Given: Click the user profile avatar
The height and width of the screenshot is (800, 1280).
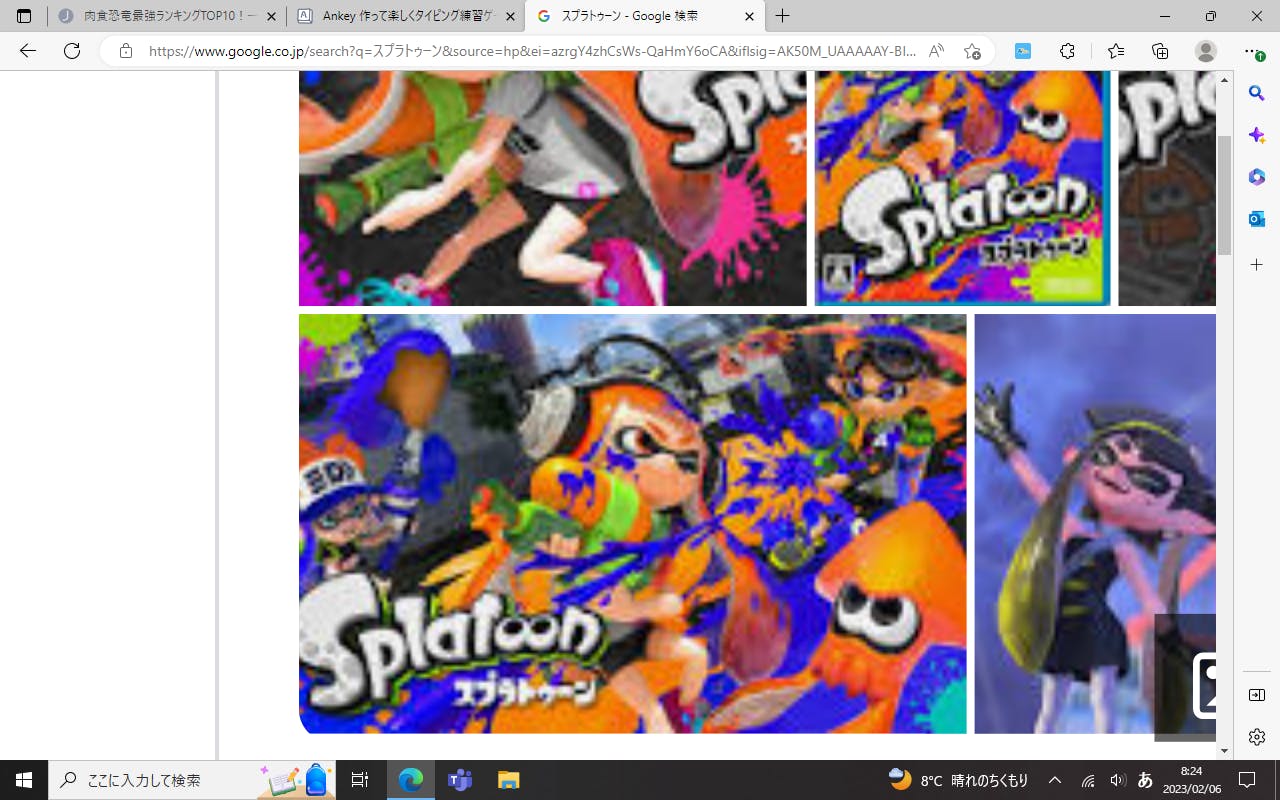Looking at the screenshot, I should [1206, 51].
